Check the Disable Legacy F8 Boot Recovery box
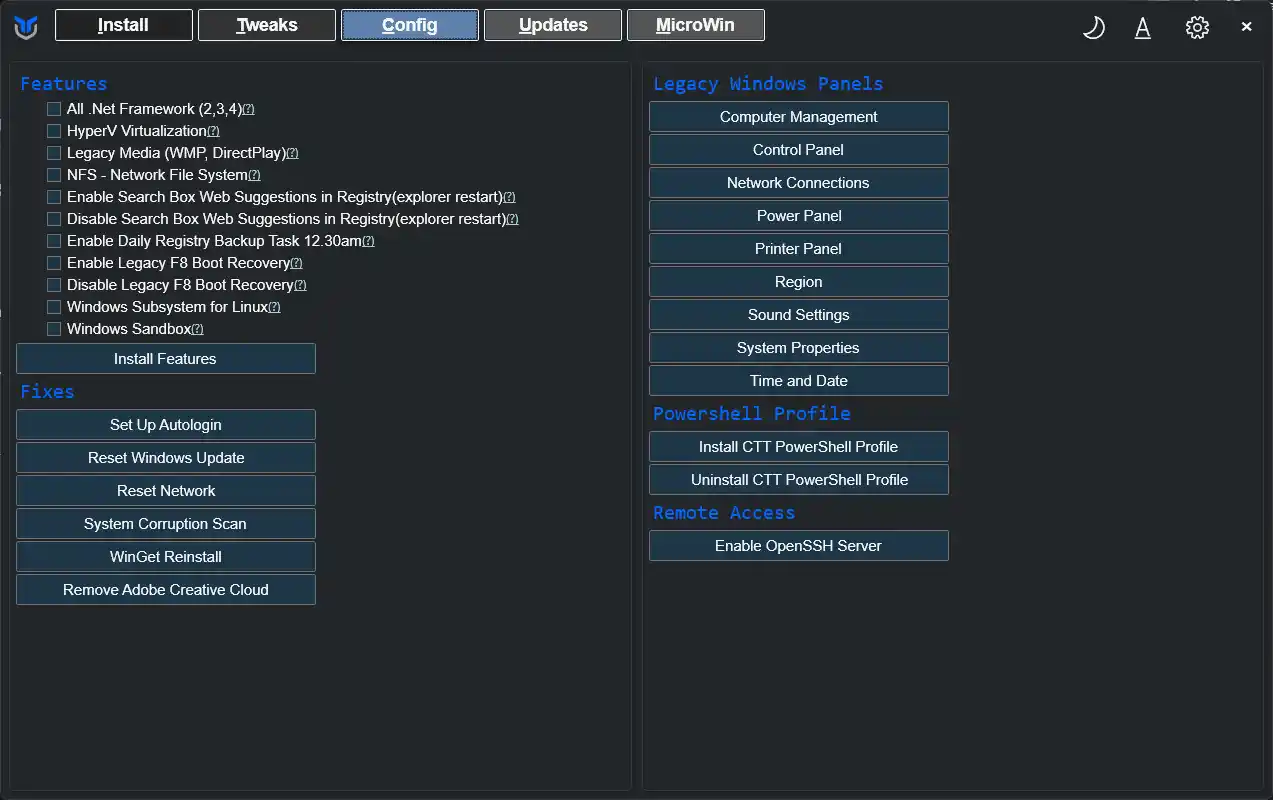The height and width of the screenshot is (800, 1273). 54,285
